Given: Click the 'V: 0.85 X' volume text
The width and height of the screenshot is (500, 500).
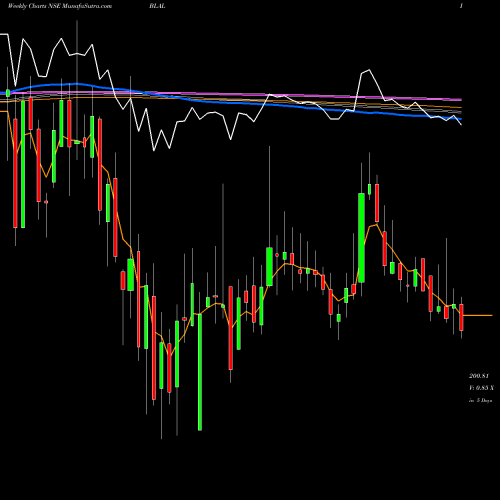Looking at the screenshot, I should [481, 388].
